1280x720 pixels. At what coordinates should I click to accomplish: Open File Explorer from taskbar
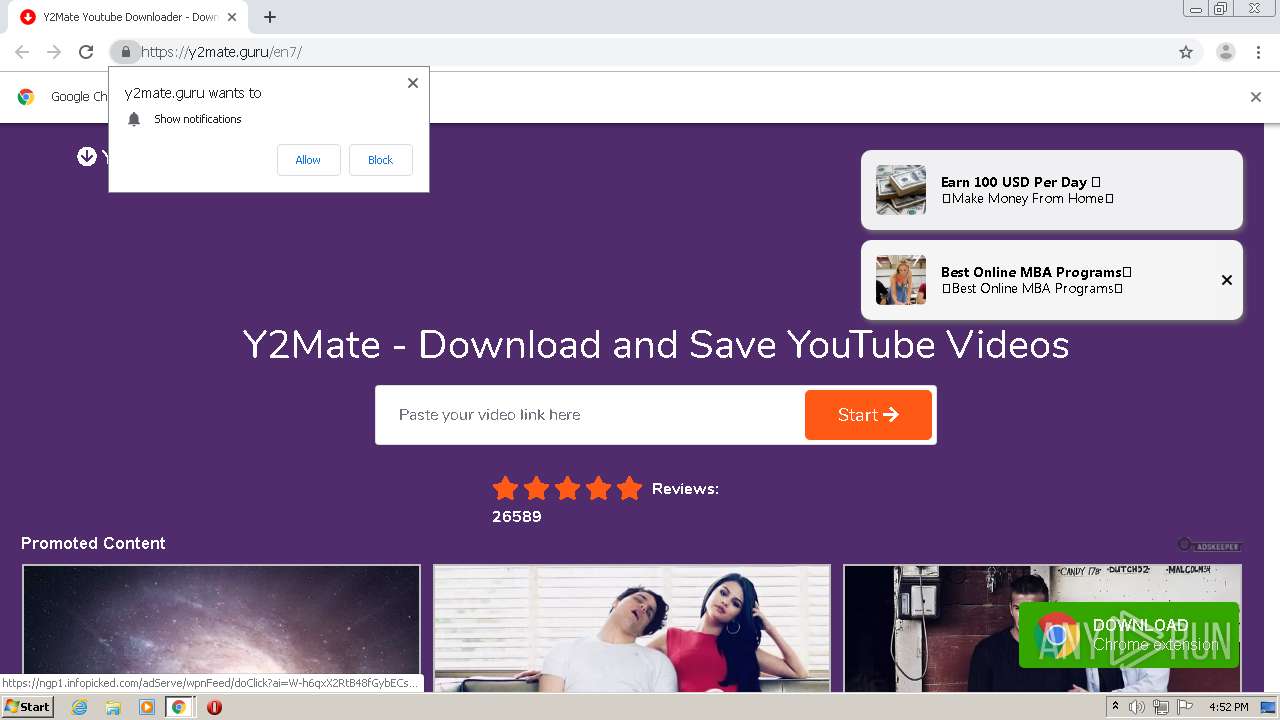pos(113,707)
